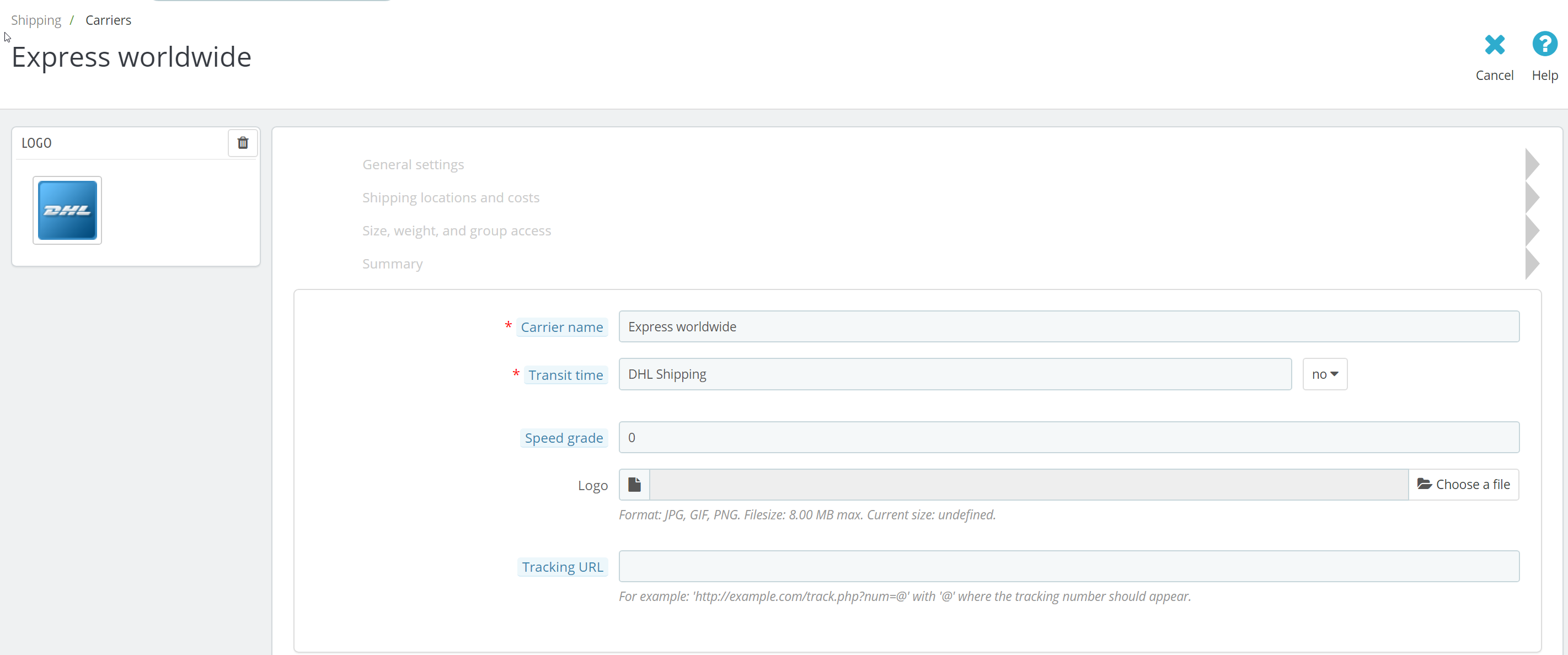Image resolution: width=1568 pixels, height=655 pixels.
Task: Click the file icon beside the logo field
Action: 634,485
